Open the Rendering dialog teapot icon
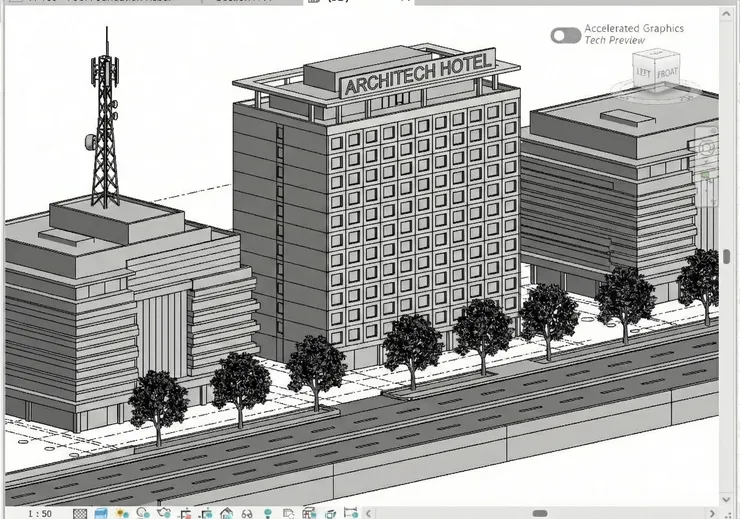The height and width of the screenshot is (519, 740). (x=164, y=513)
